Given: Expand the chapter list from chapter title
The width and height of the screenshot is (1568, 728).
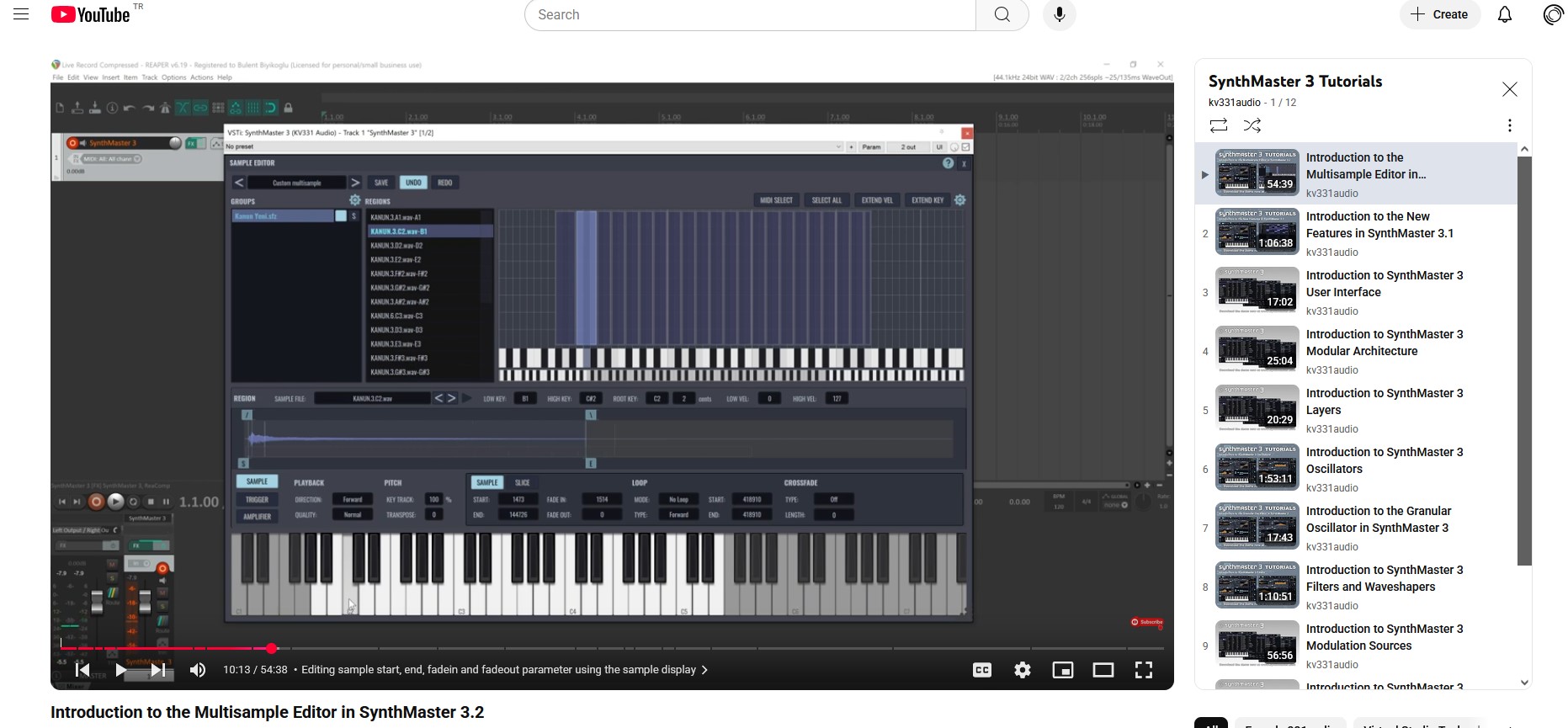Looking at the screenshot, I should coord(505,670).
